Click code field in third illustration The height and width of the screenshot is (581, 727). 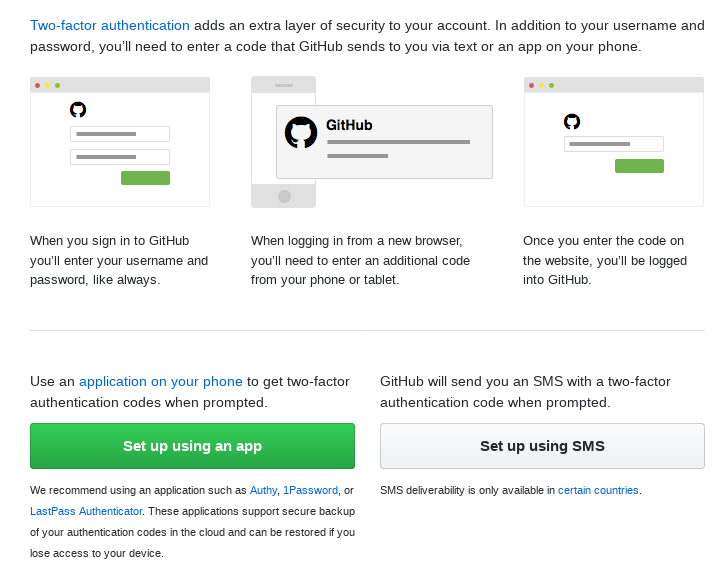coord(614,144)
